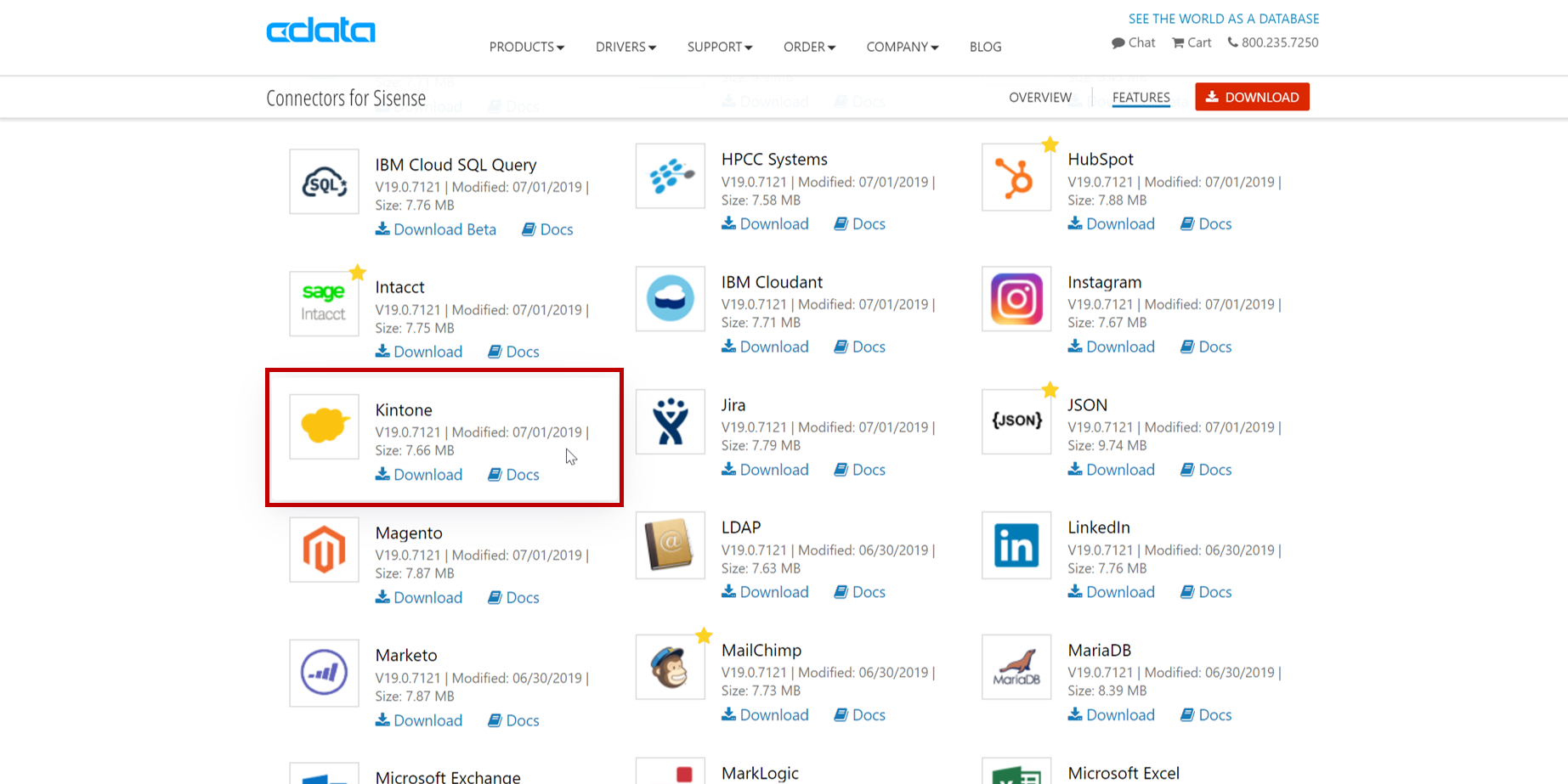
Task: Switch to the Overview tab
Action: pos(1040,98)
